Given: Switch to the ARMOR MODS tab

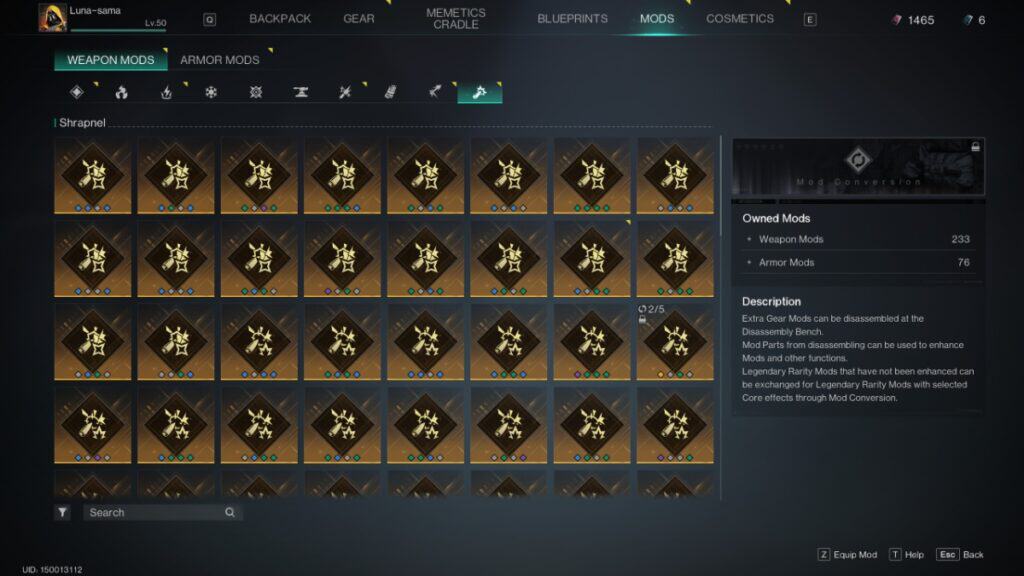Looking at the screenshot, I should [x=218, y=59].
